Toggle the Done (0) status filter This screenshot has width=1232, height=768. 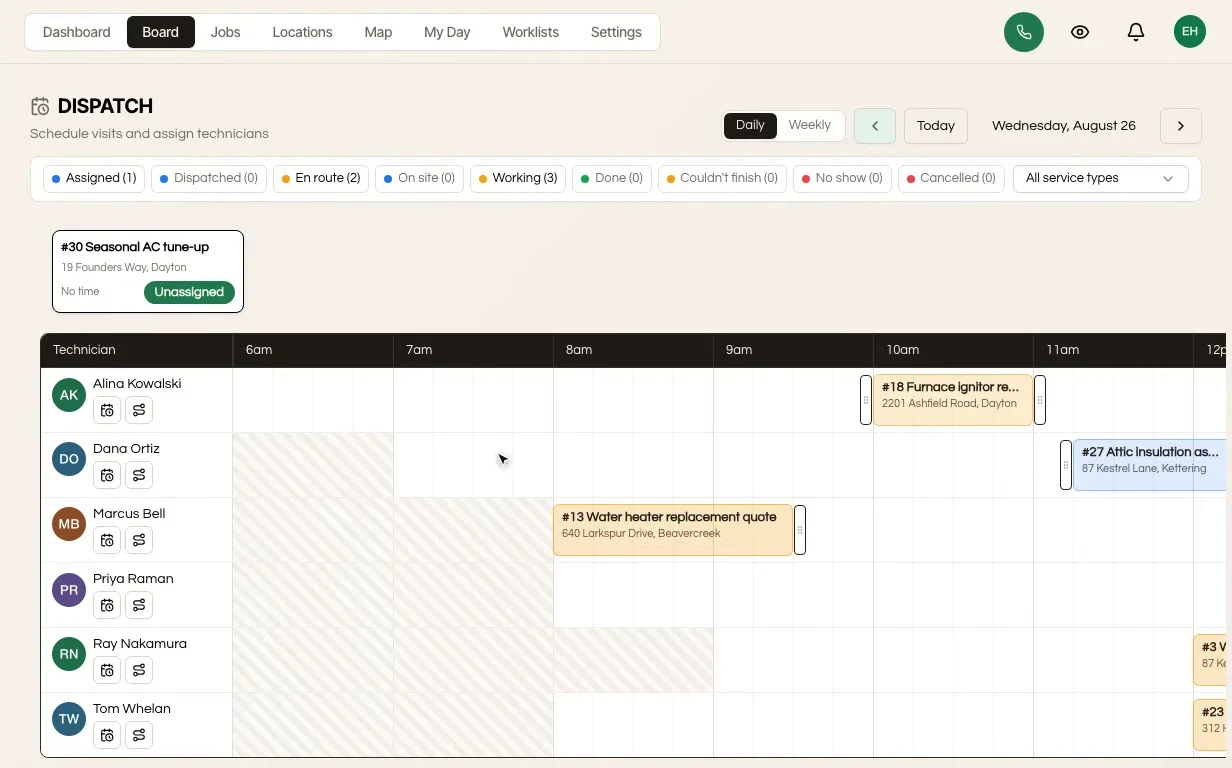pos(612,178)
